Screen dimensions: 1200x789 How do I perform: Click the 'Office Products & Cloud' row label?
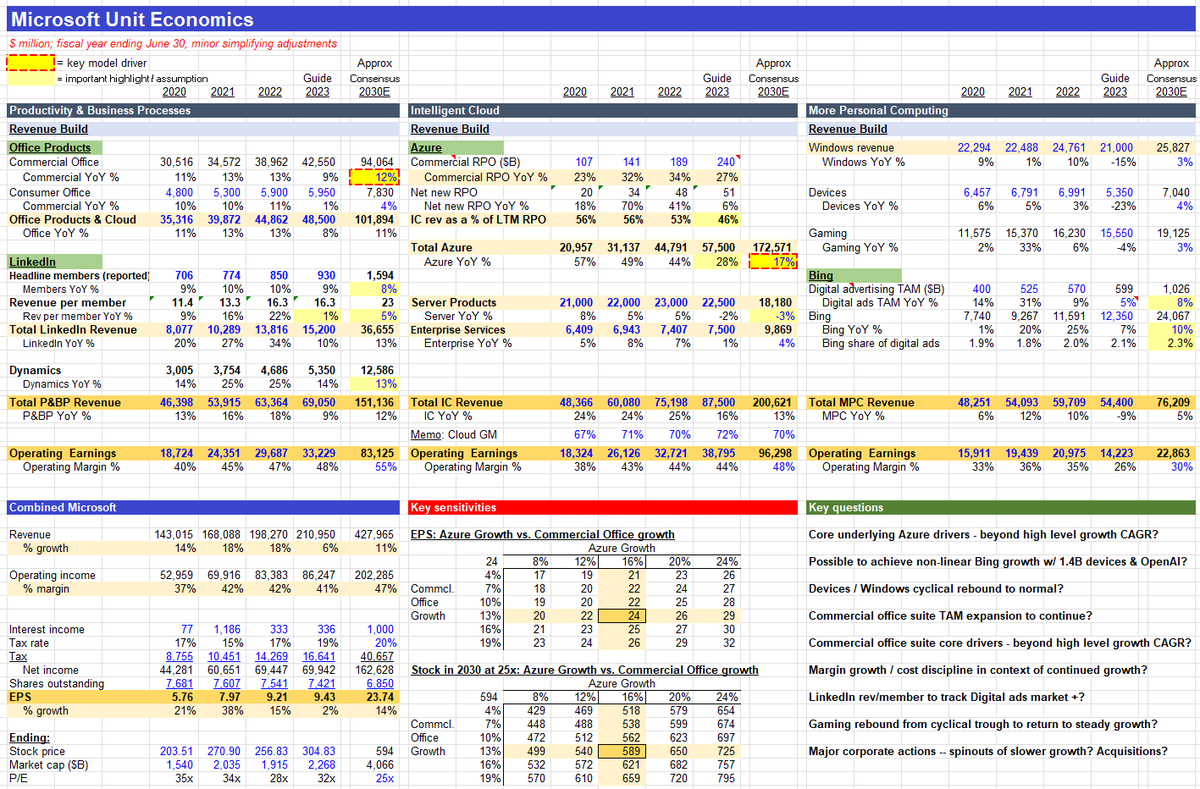73,219
